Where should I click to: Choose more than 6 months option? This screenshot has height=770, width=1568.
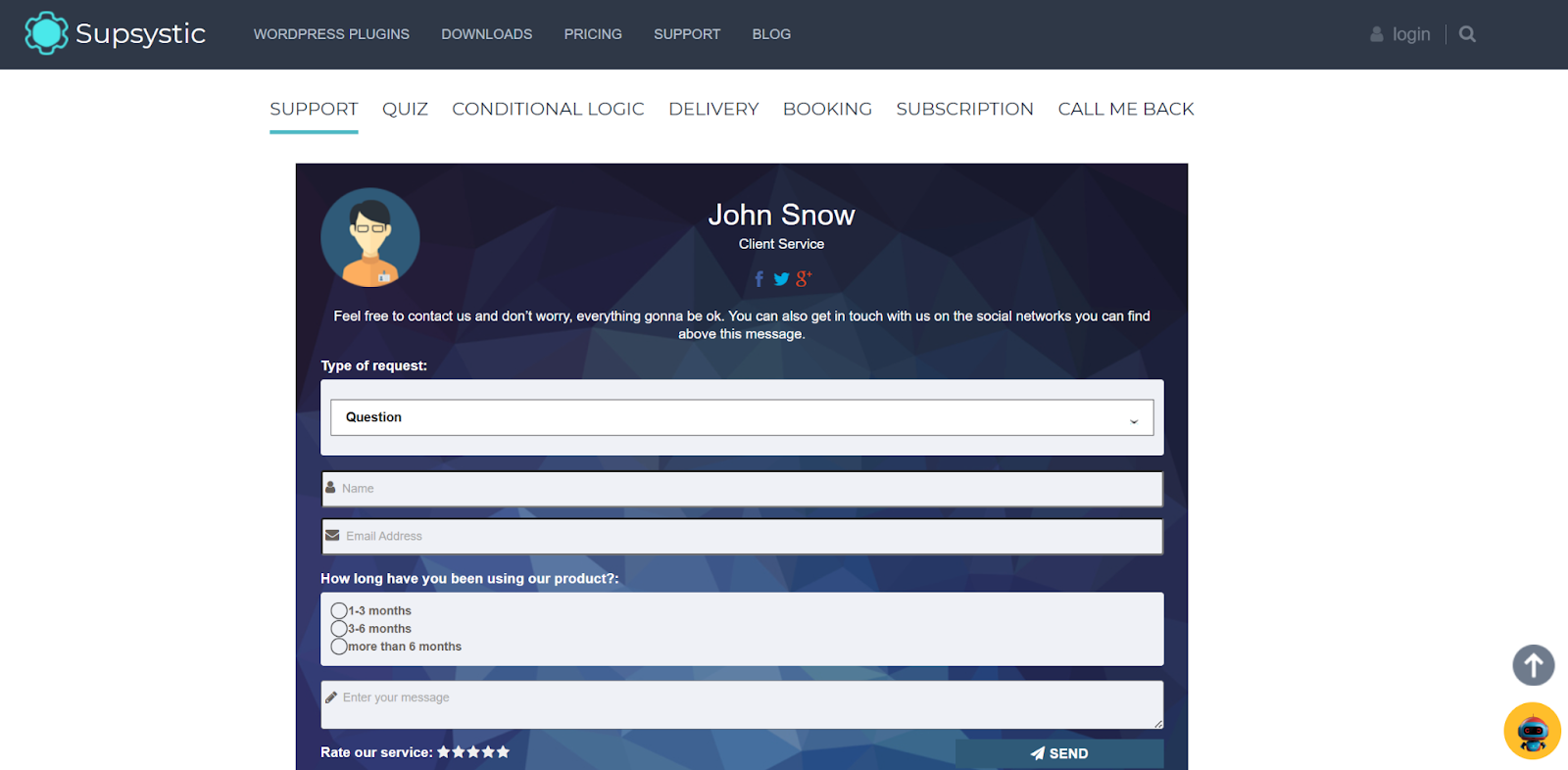click(339, 647)
